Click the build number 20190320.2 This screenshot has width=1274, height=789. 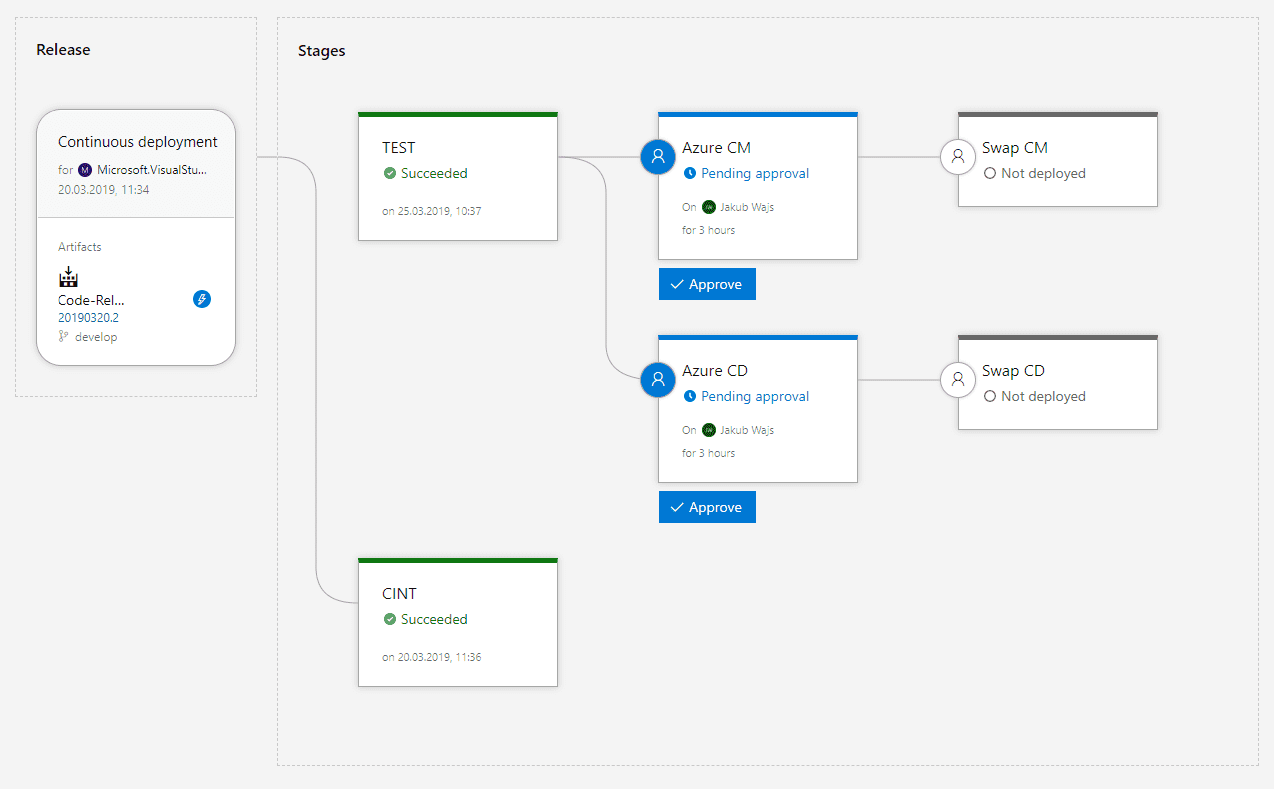pos(88,318)
